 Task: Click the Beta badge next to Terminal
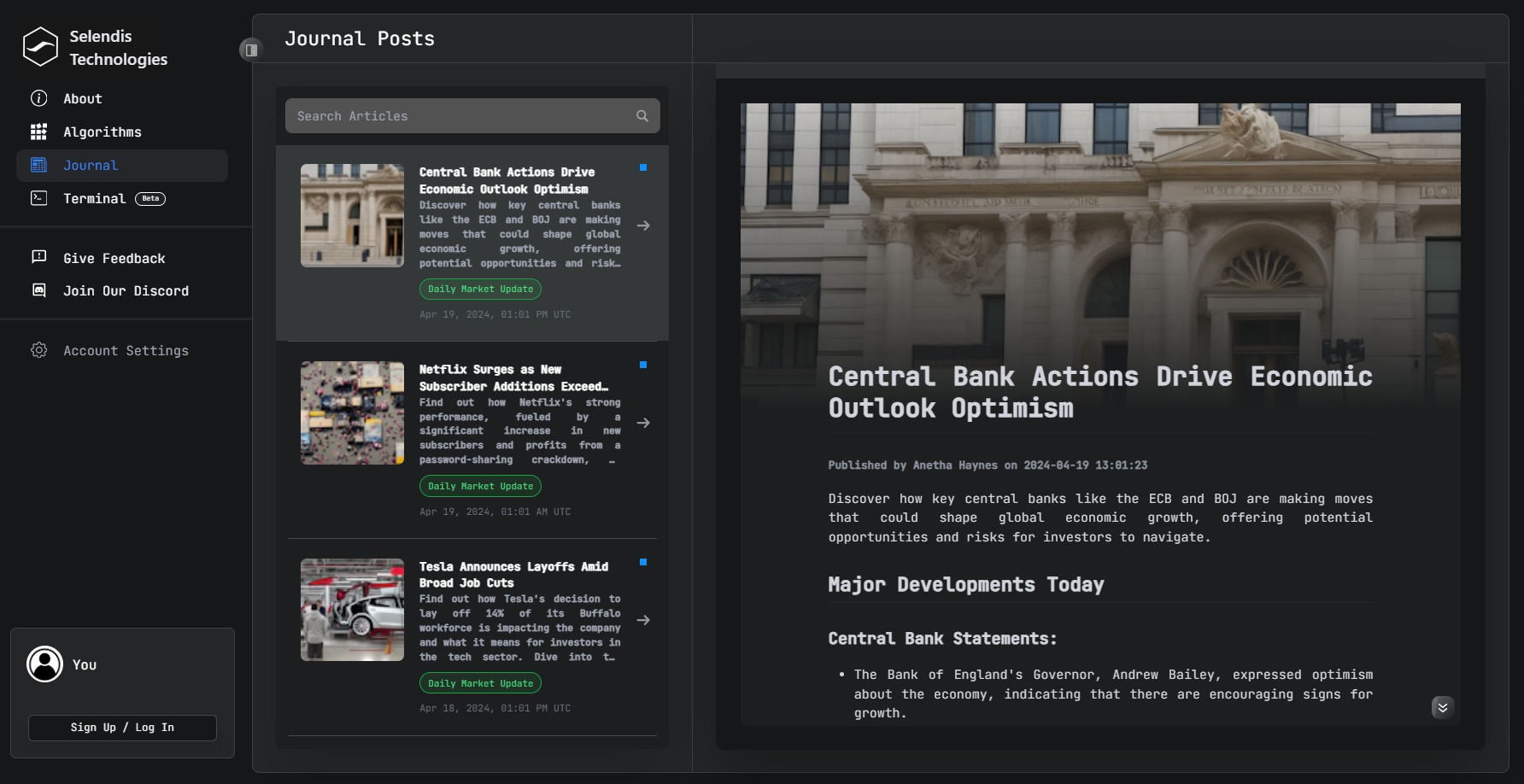point(150,199)
